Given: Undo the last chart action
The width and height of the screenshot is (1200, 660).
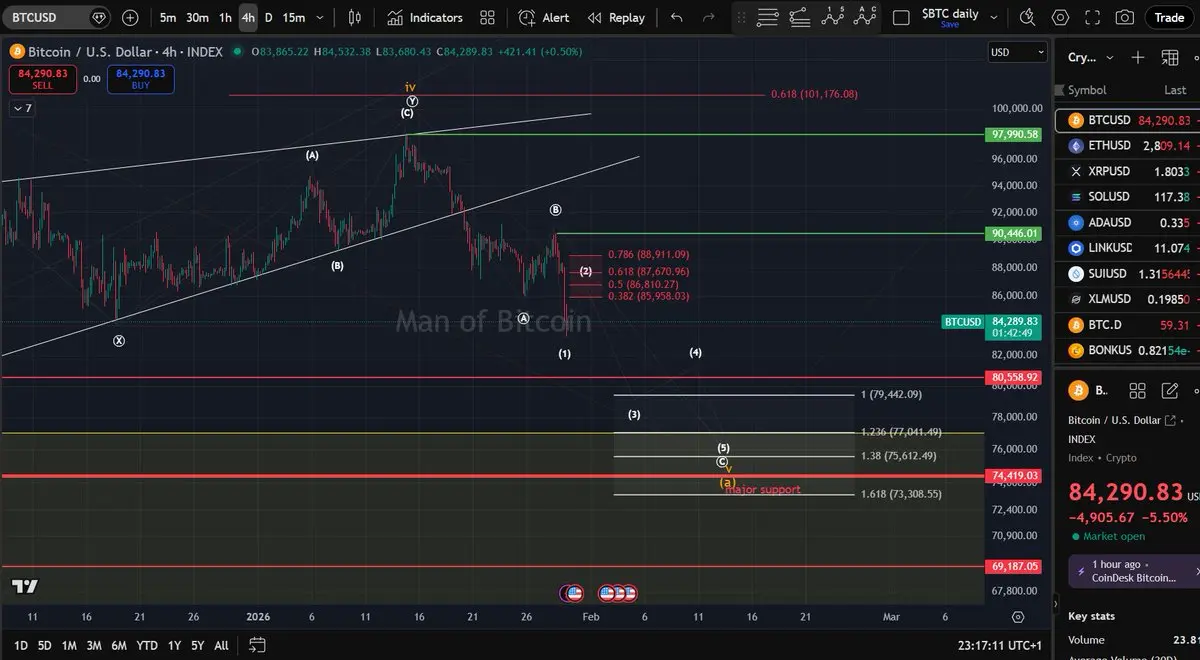Looking at the screenshot, I should (x=677, y=17).
